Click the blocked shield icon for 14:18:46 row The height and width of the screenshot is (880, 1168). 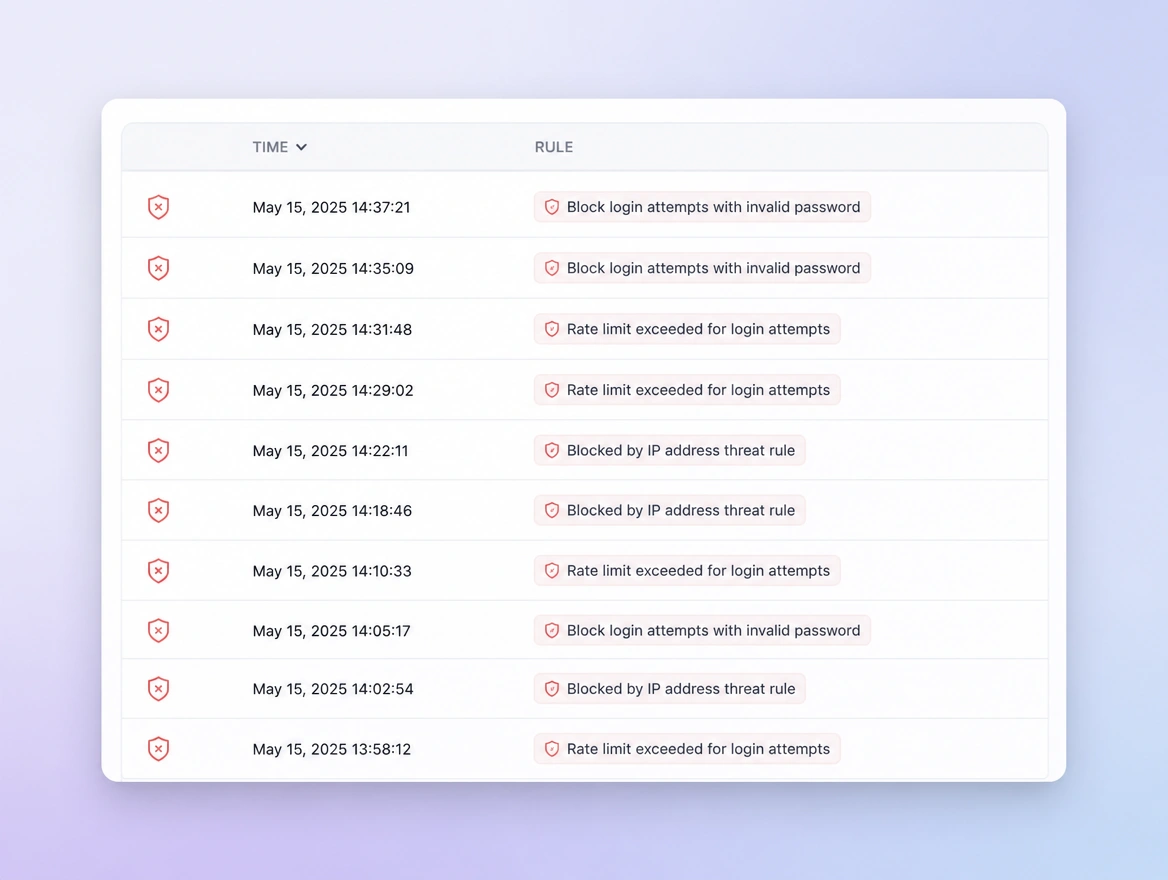158,510
